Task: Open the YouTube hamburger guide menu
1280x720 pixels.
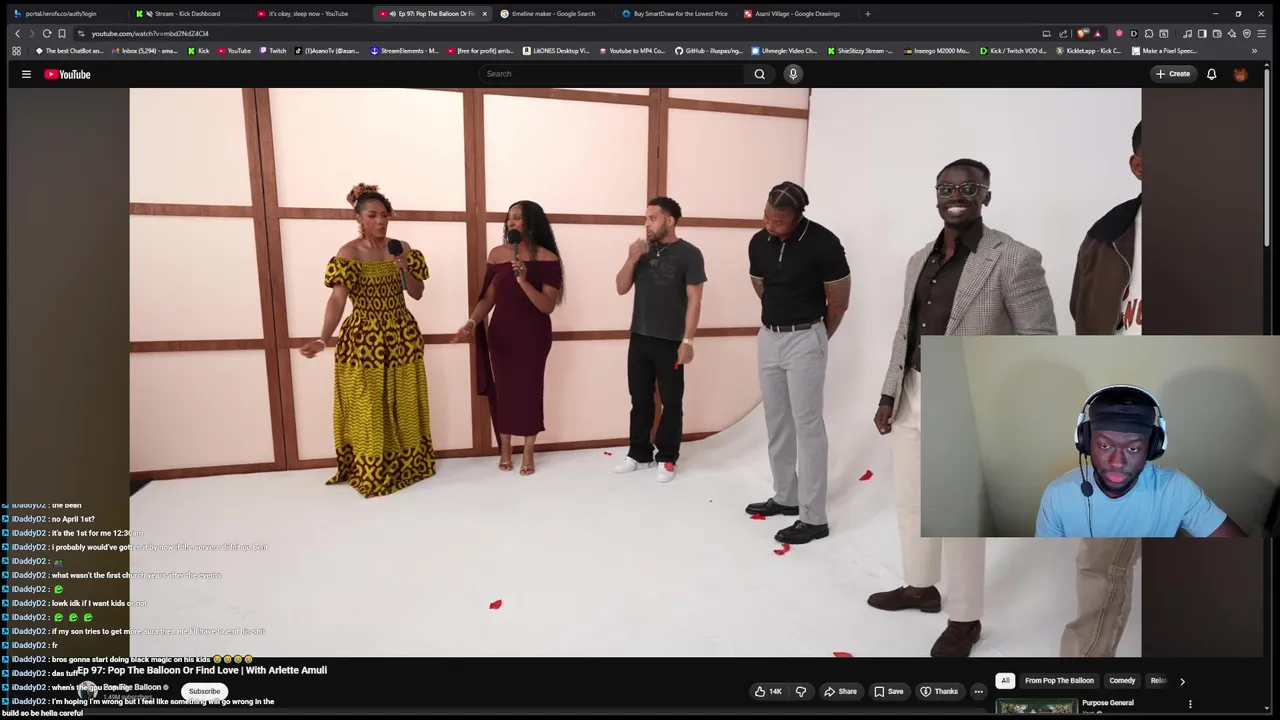Action: click(26, 74)
